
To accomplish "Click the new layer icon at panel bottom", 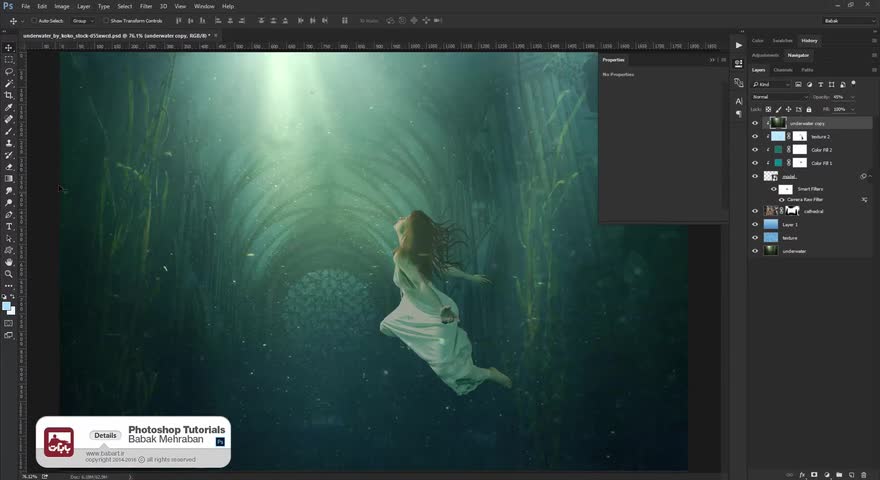I will 849,474.
